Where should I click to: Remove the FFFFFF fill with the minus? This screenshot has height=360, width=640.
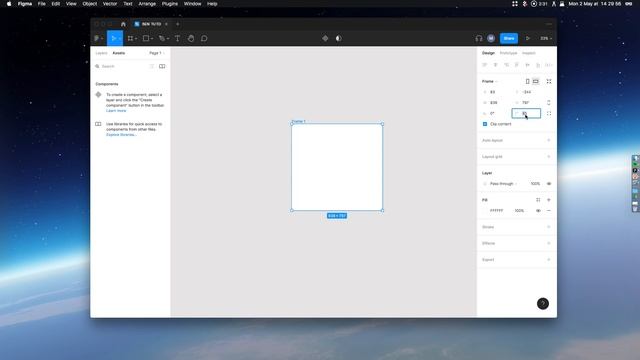[549, 211]
